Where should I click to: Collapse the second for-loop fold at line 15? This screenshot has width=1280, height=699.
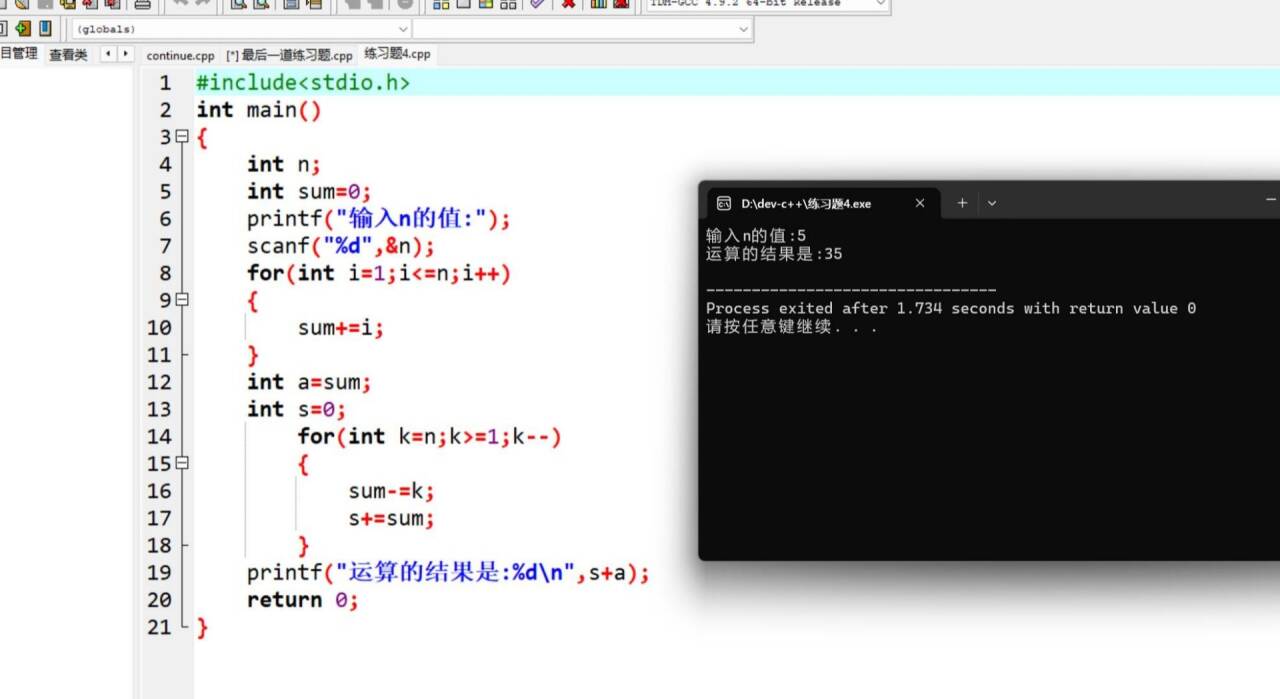(x=181, y=463)
